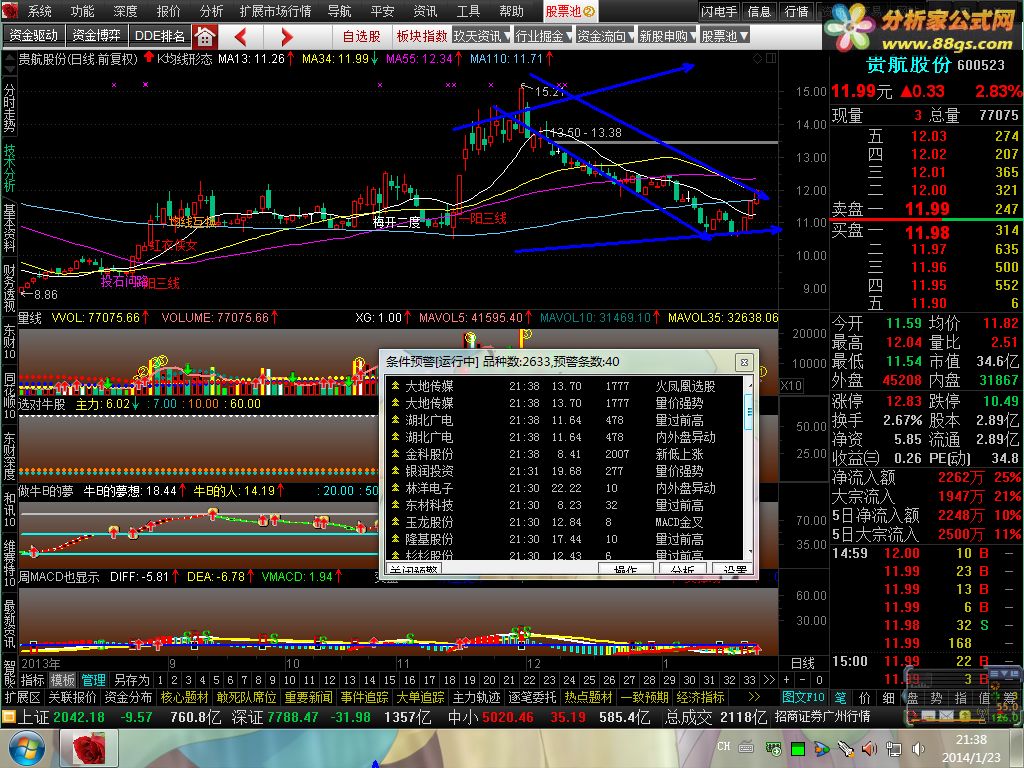The height and width of the screenshot is (768, 1024).
Task: Open 股票池 toolbar dropdown
Action: pyautogui.click(x=724, y=37)
